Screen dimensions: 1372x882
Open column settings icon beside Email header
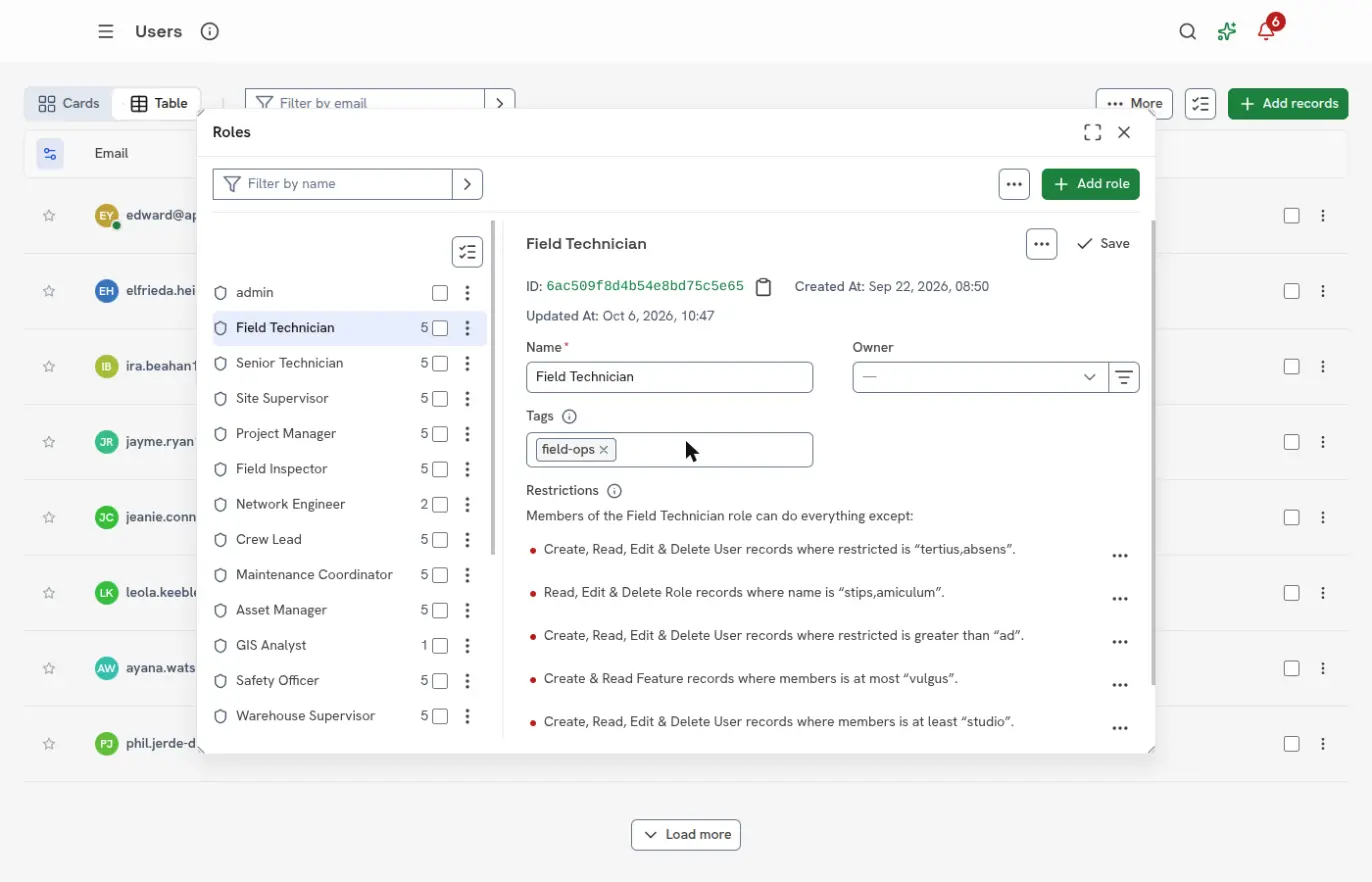[x=49, y=153]
